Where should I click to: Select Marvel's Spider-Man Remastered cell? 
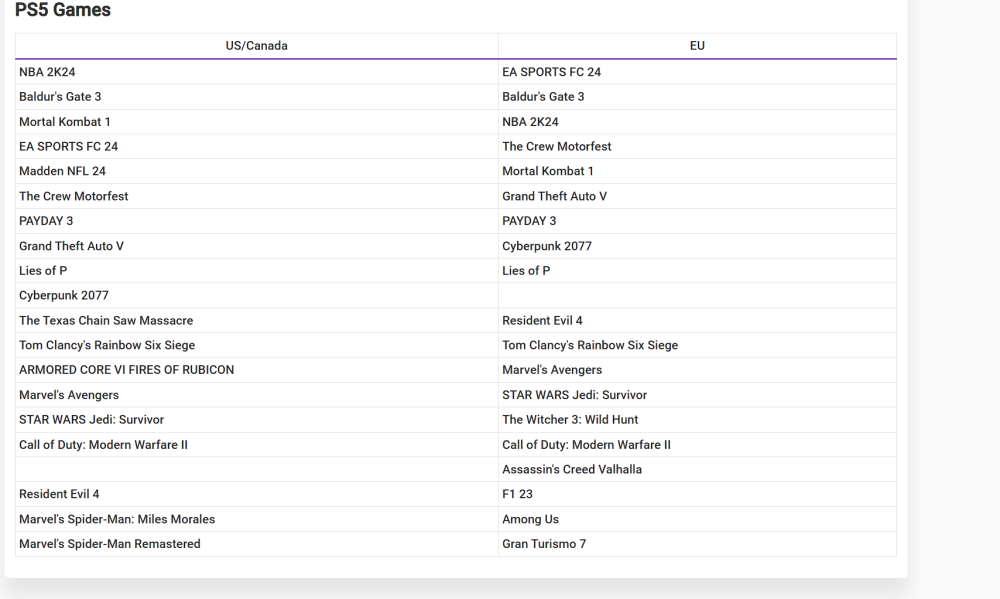click(x=110, y=544)
